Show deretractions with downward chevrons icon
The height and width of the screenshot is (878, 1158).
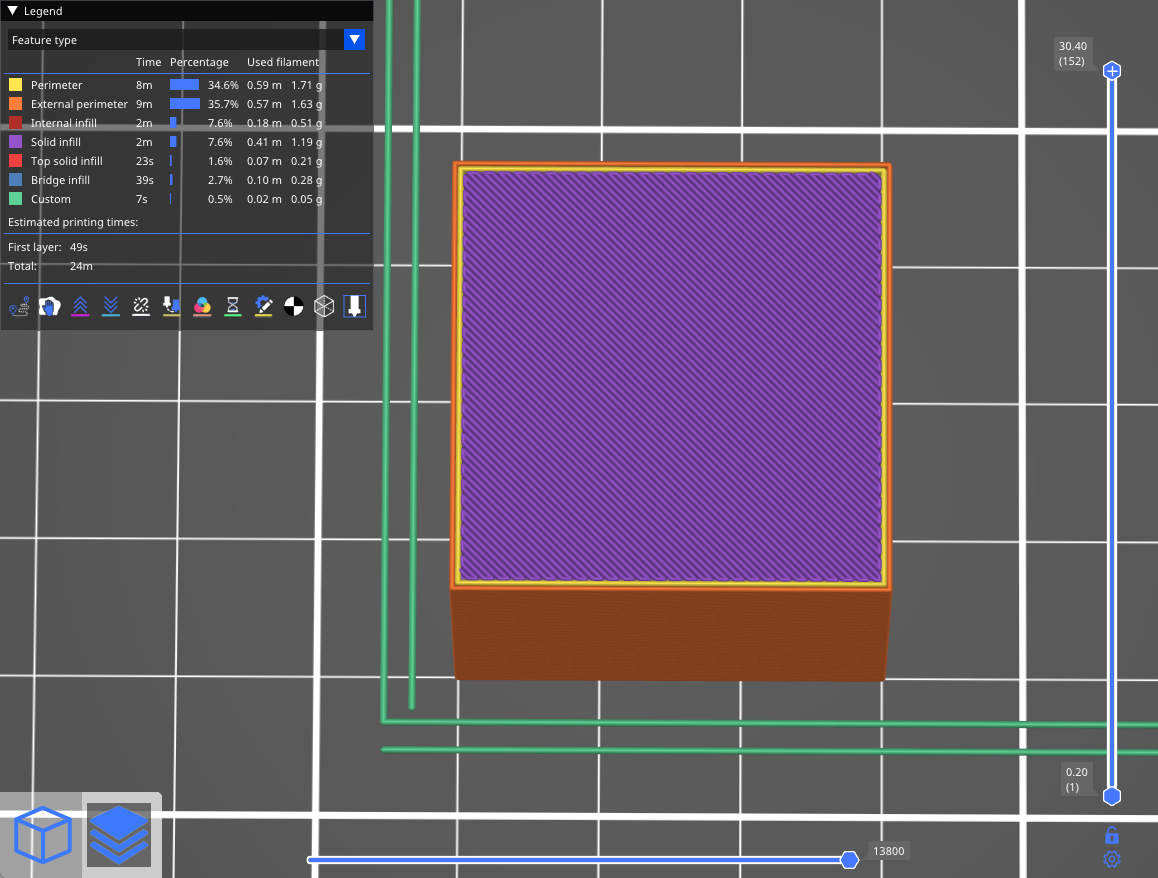(111, 307)
